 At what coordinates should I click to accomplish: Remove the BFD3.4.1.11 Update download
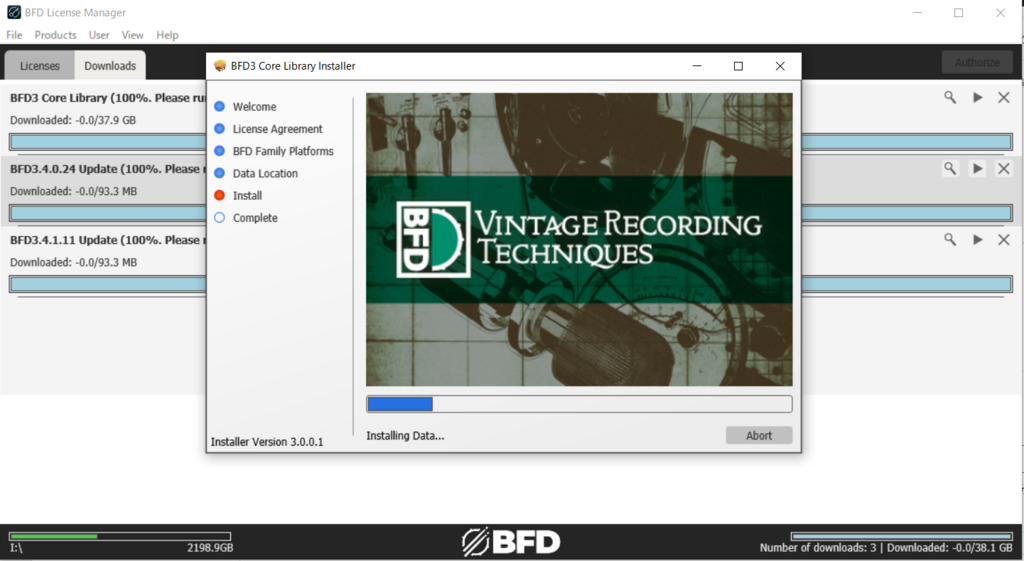tap(1004, 240)
